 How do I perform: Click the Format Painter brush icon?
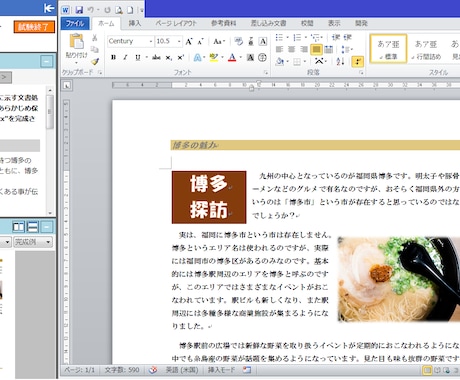click(95, 62)
